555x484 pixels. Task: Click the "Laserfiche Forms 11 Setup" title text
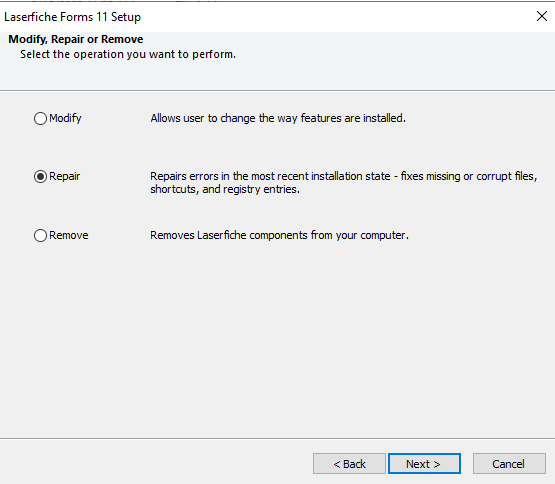pos(73,17)
